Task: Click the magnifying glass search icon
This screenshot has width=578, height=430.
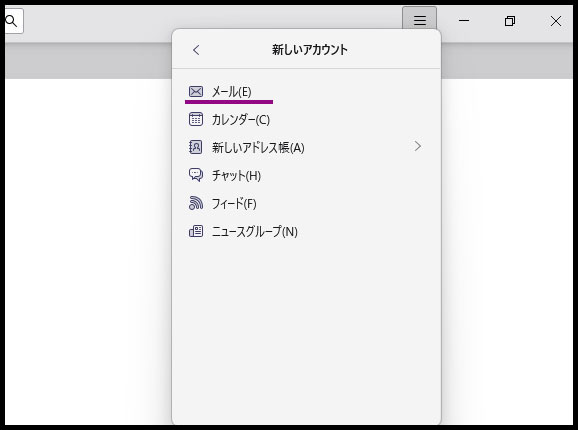Action: pos(11,21)
